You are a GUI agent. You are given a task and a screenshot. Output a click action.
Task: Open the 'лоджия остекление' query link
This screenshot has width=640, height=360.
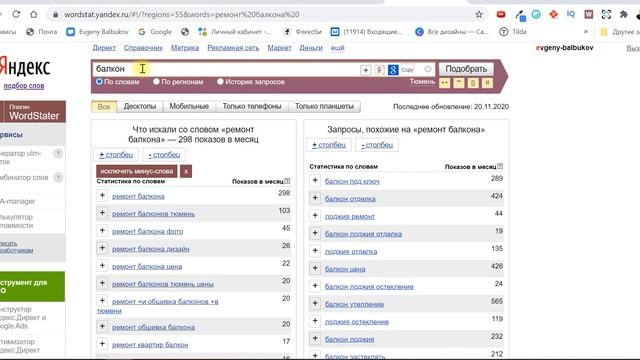coord(357,322)
